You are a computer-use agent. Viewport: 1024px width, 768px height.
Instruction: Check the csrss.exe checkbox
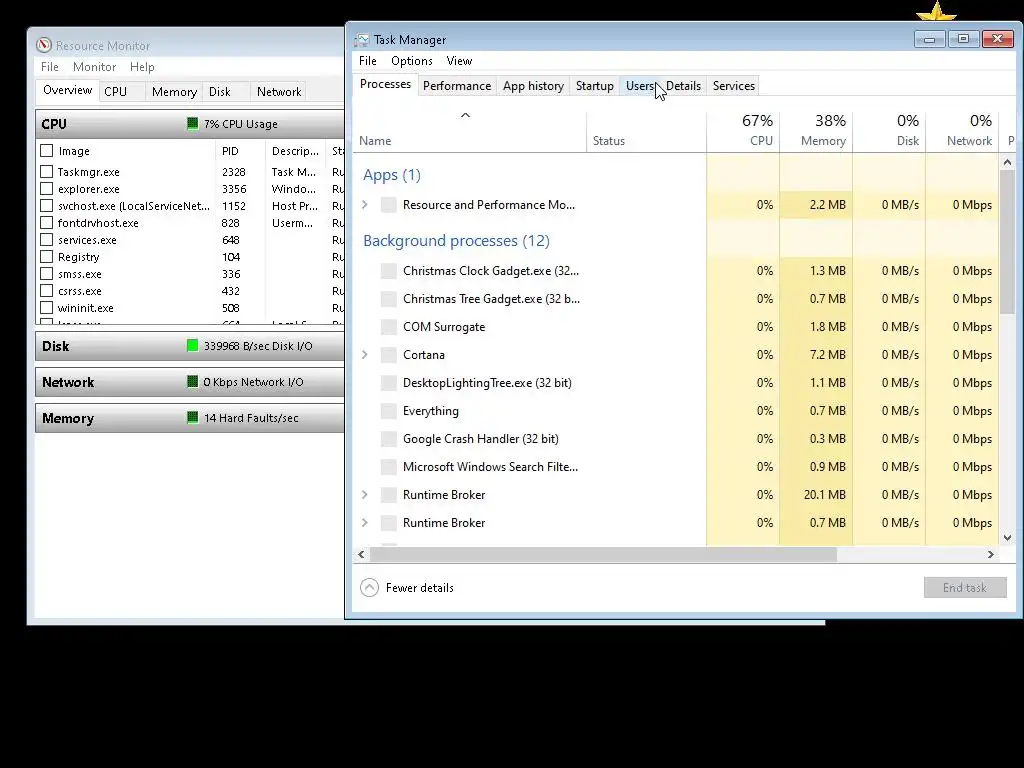46,291
